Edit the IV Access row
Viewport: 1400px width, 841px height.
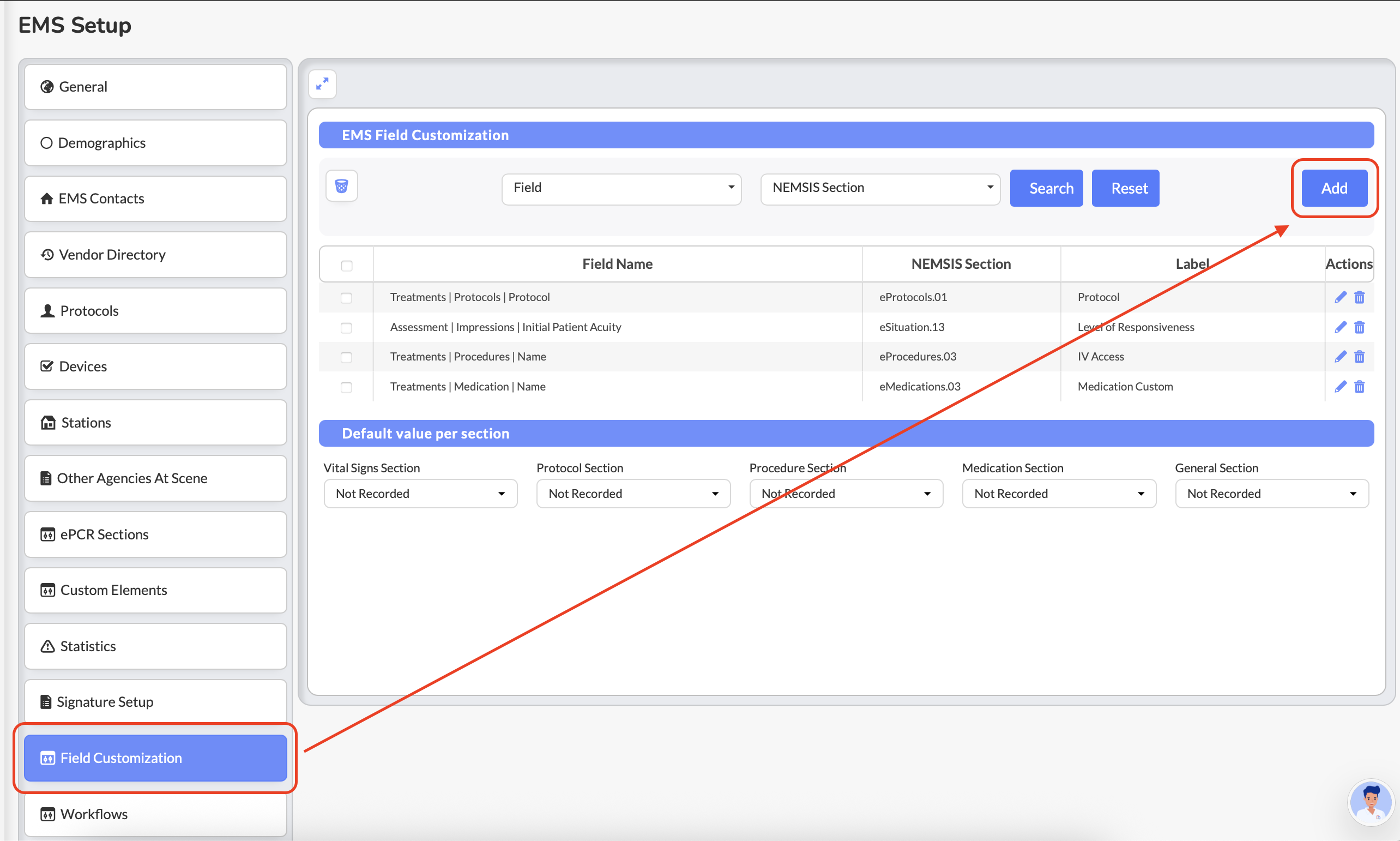click(x=1340, y=357)
